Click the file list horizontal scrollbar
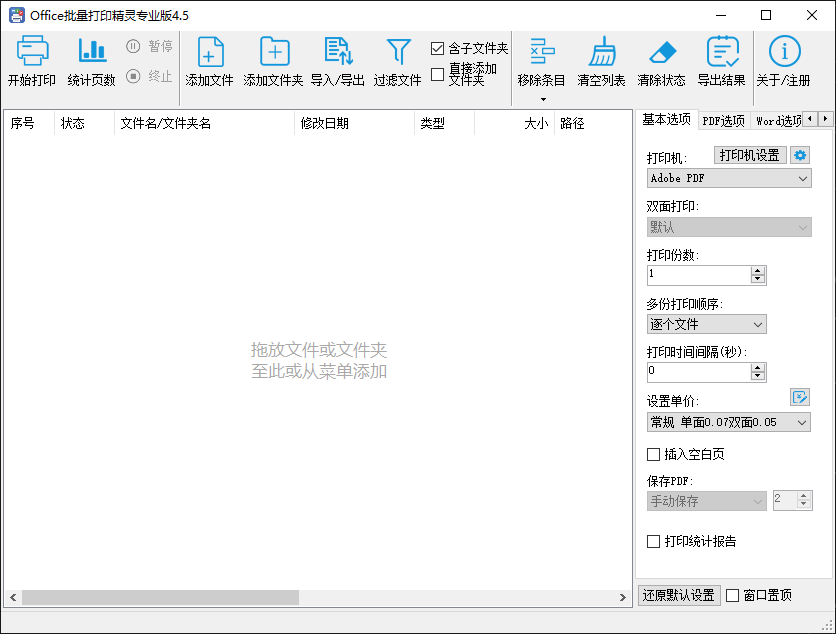 160,597
